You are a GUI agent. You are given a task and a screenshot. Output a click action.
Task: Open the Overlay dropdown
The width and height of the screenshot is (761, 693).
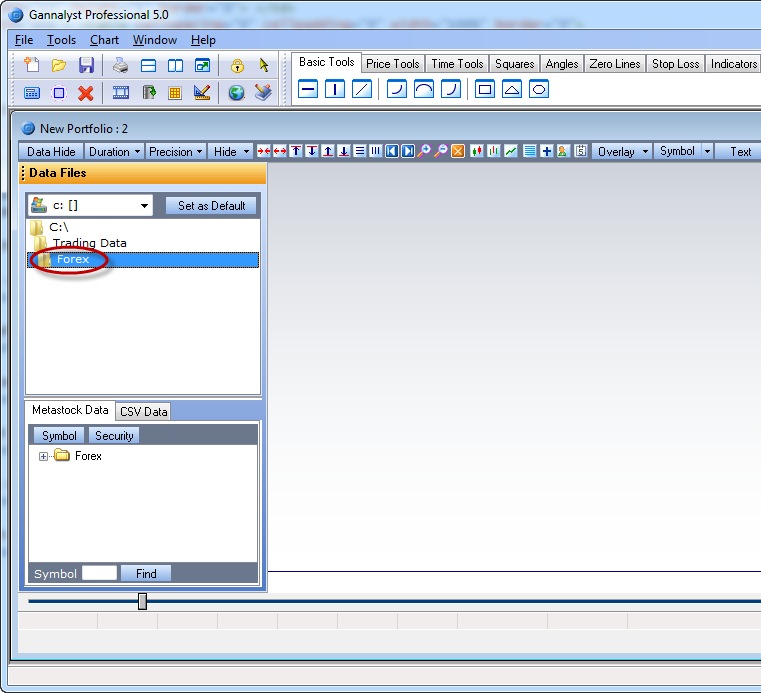point(623,152)
